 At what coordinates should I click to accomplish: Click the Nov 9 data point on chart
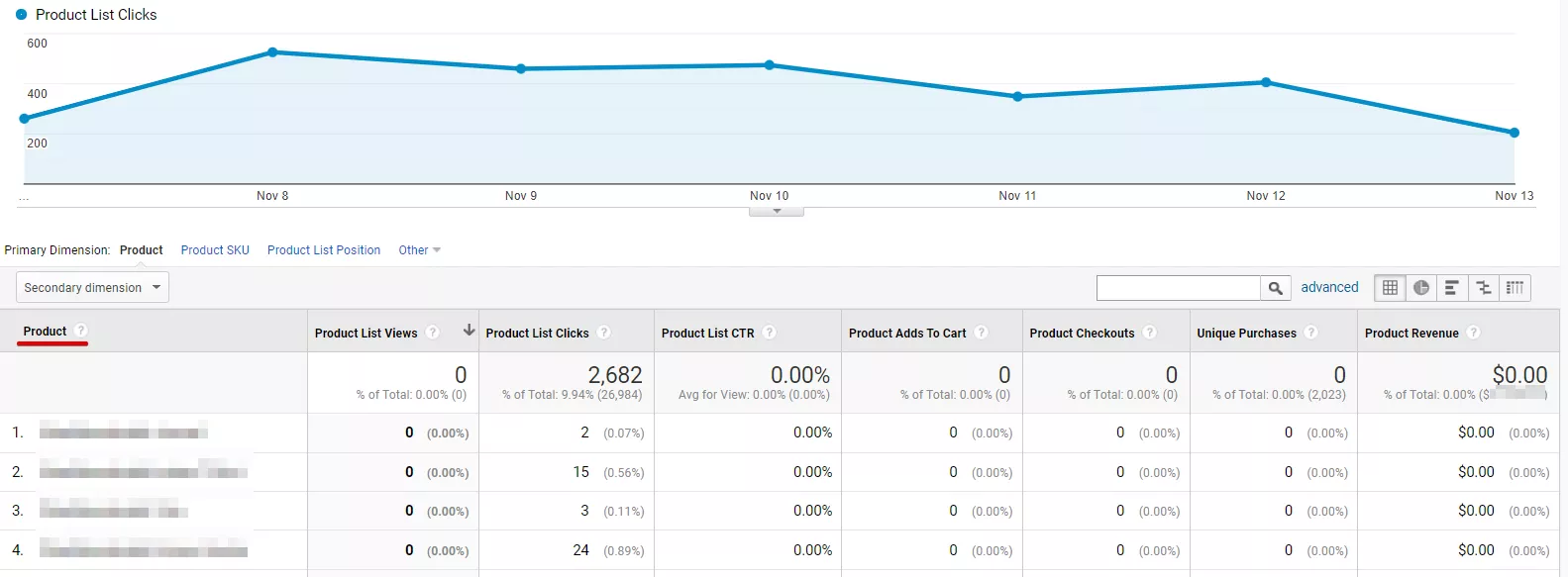tap(521, 69)
